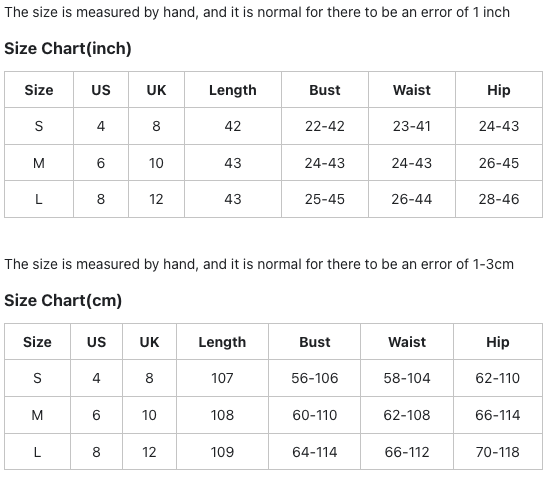Screen dimensions: 550x477
Task: Click the 70-118 hip cell
Action: 498,452
